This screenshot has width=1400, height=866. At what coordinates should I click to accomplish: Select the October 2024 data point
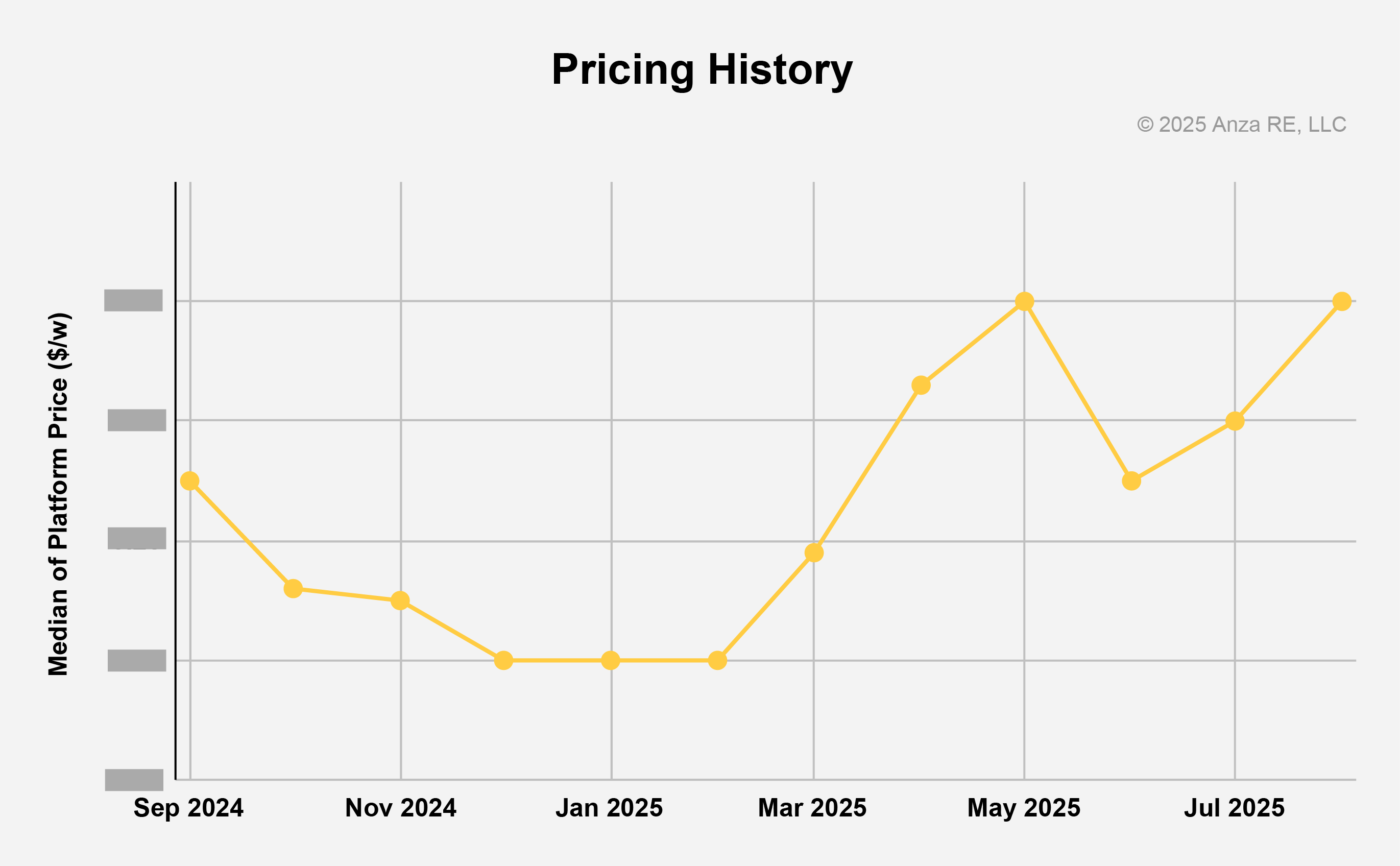[x=293, y=588]
